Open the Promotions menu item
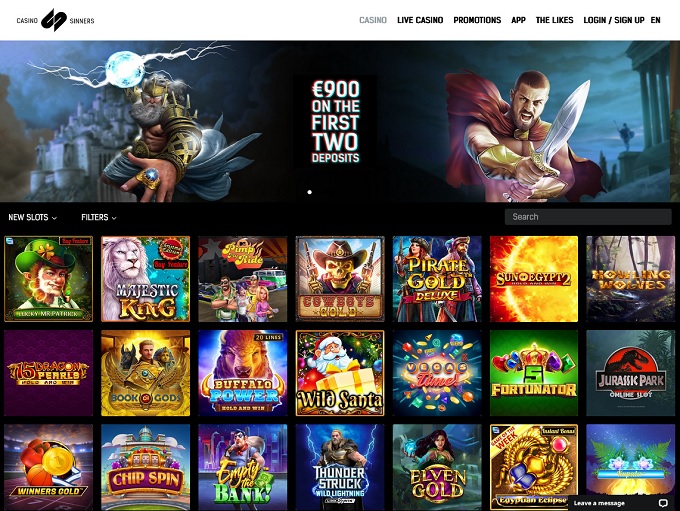 (477, 20)
